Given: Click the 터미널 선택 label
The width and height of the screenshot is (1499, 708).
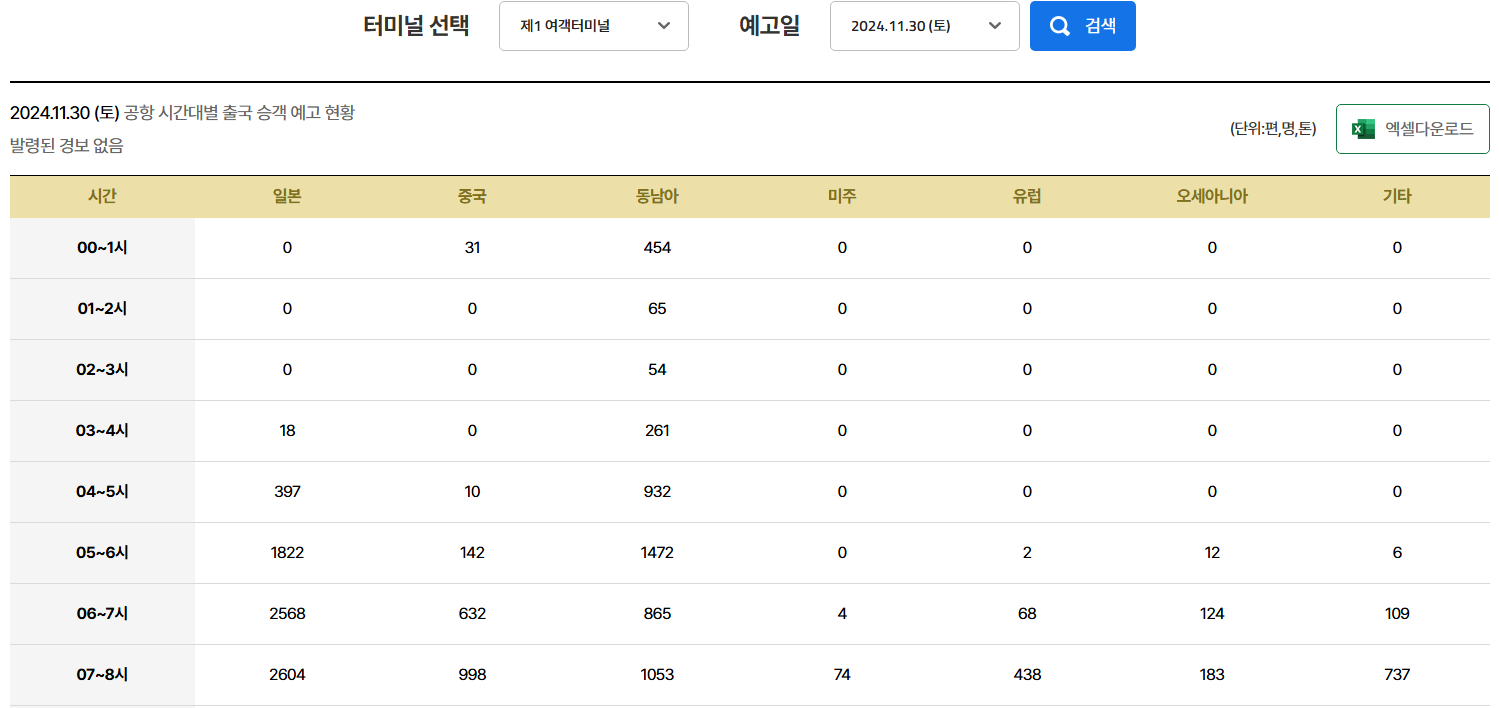Looking at the screenshot, I should click(416, 26).
